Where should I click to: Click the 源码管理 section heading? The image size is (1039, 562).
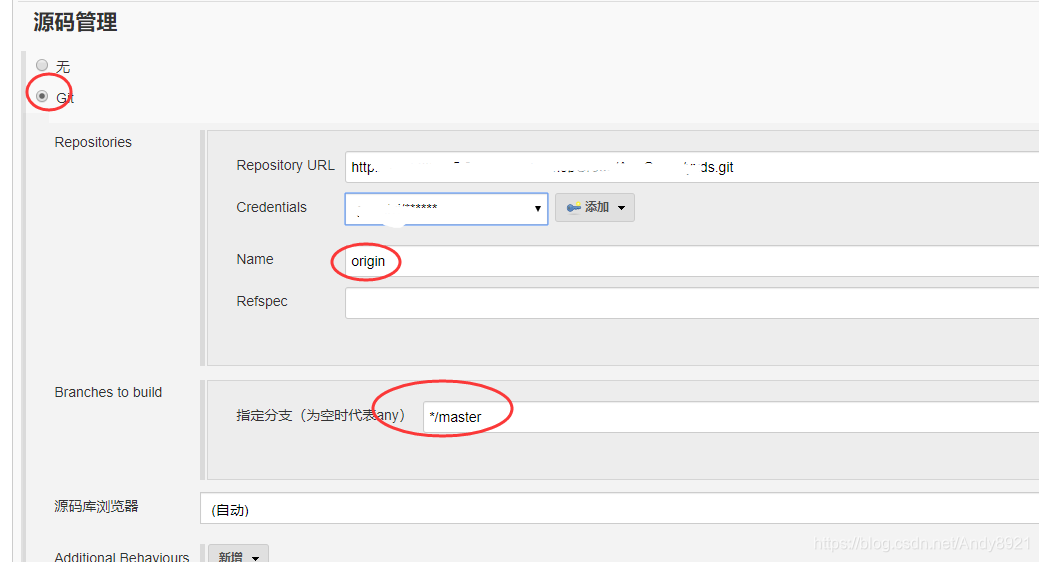76,23
